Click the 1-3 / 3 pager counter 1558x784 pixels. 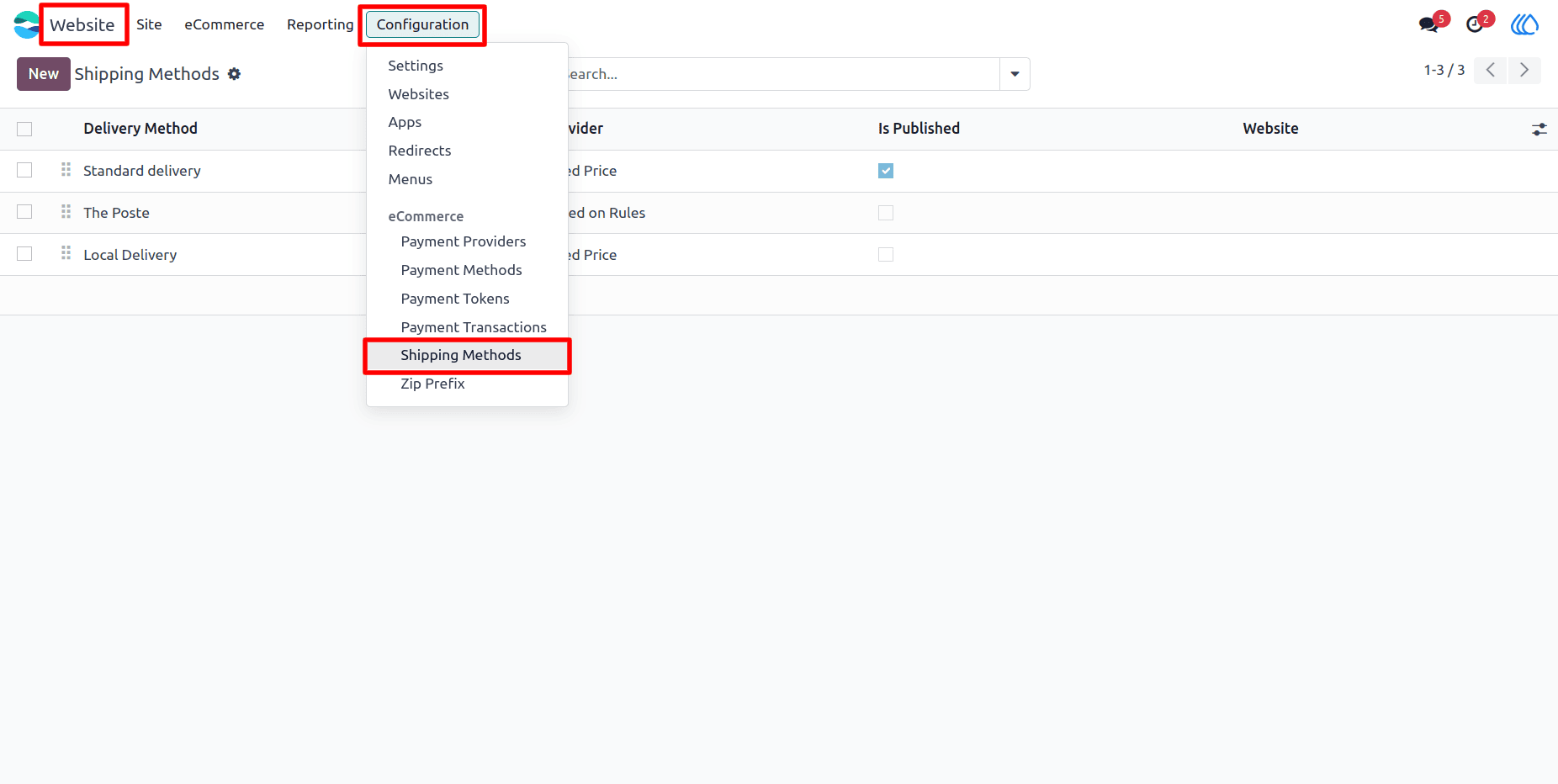(x=1444, y=70)
